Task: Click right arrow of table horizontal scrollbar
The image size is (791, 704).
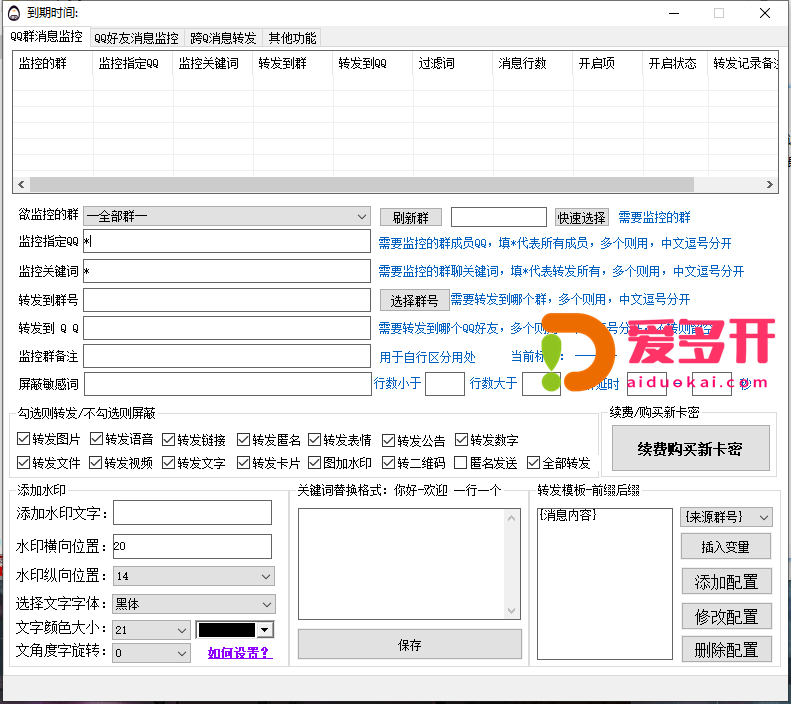Action: (x=769, y=185)
